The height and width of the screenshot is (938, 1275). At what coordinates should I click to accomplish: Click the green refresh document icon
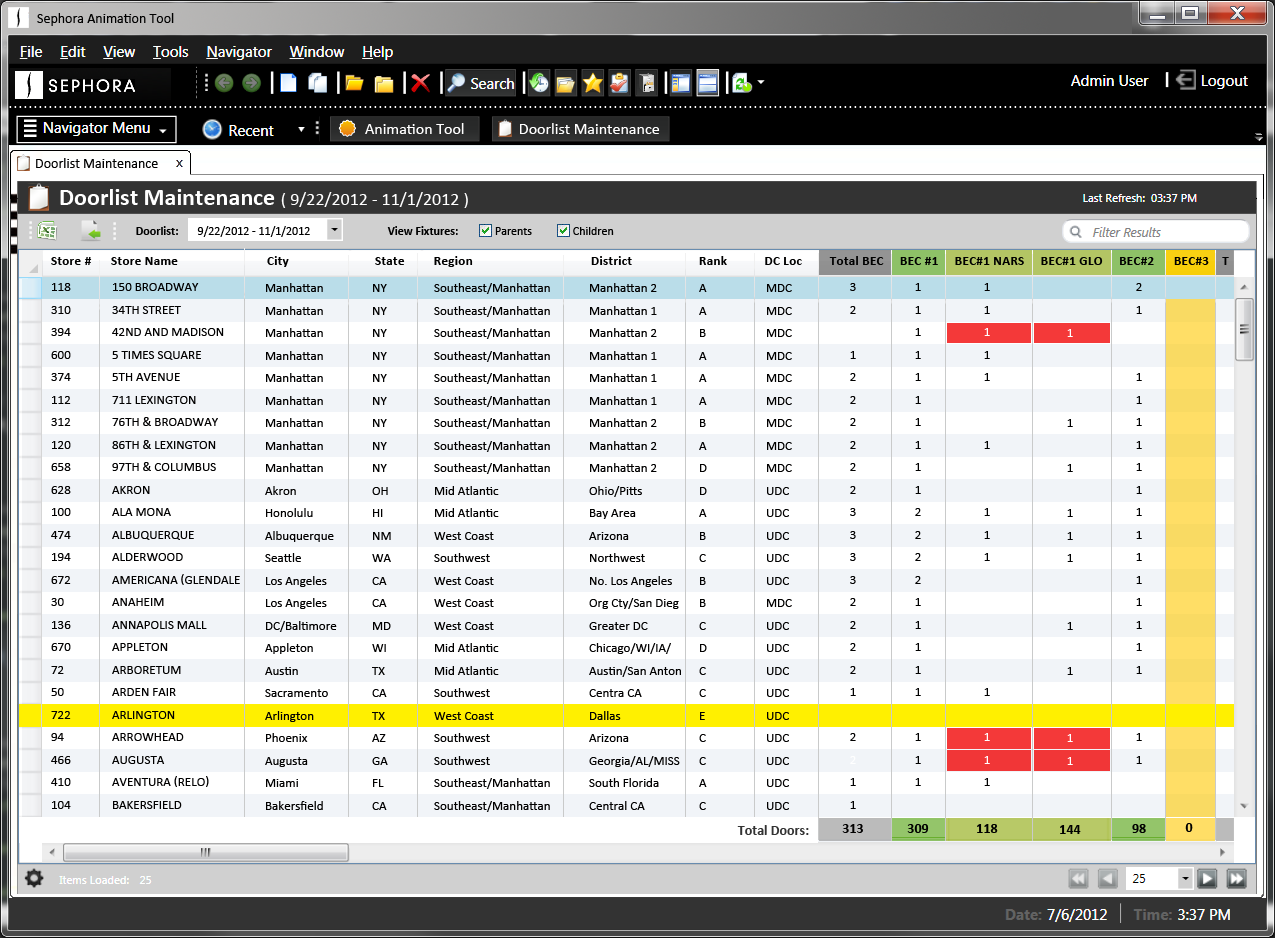742,83
